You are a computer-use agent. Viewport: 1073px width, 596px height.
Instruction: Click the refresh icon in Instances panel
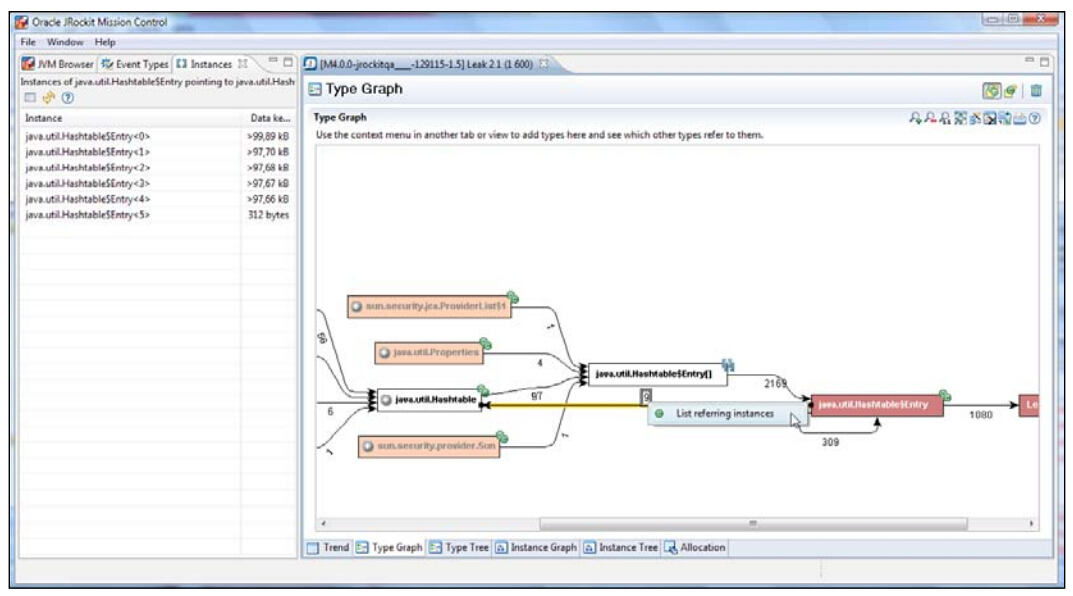[48, 98]
